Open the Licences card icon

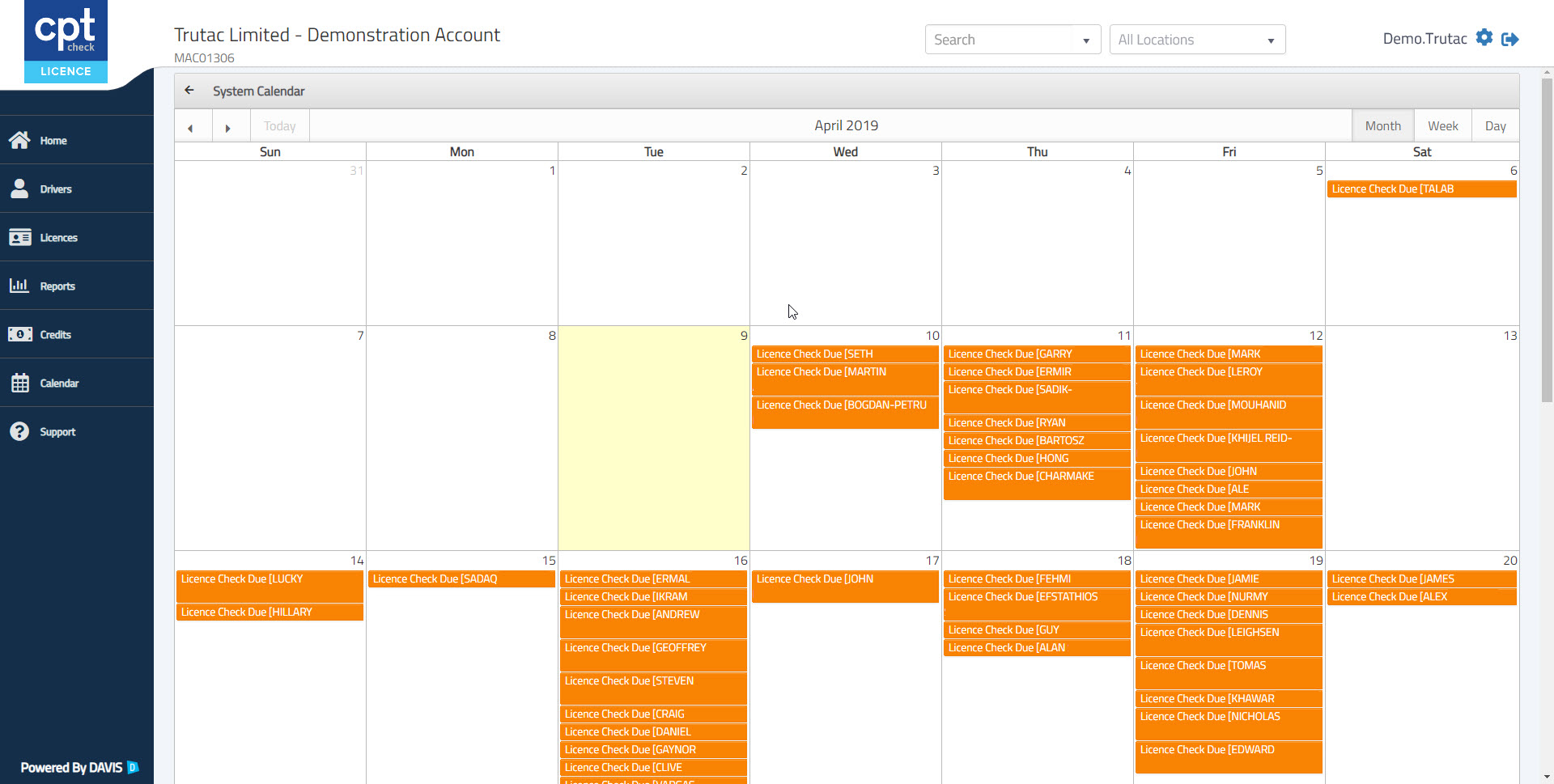[19, 237]
